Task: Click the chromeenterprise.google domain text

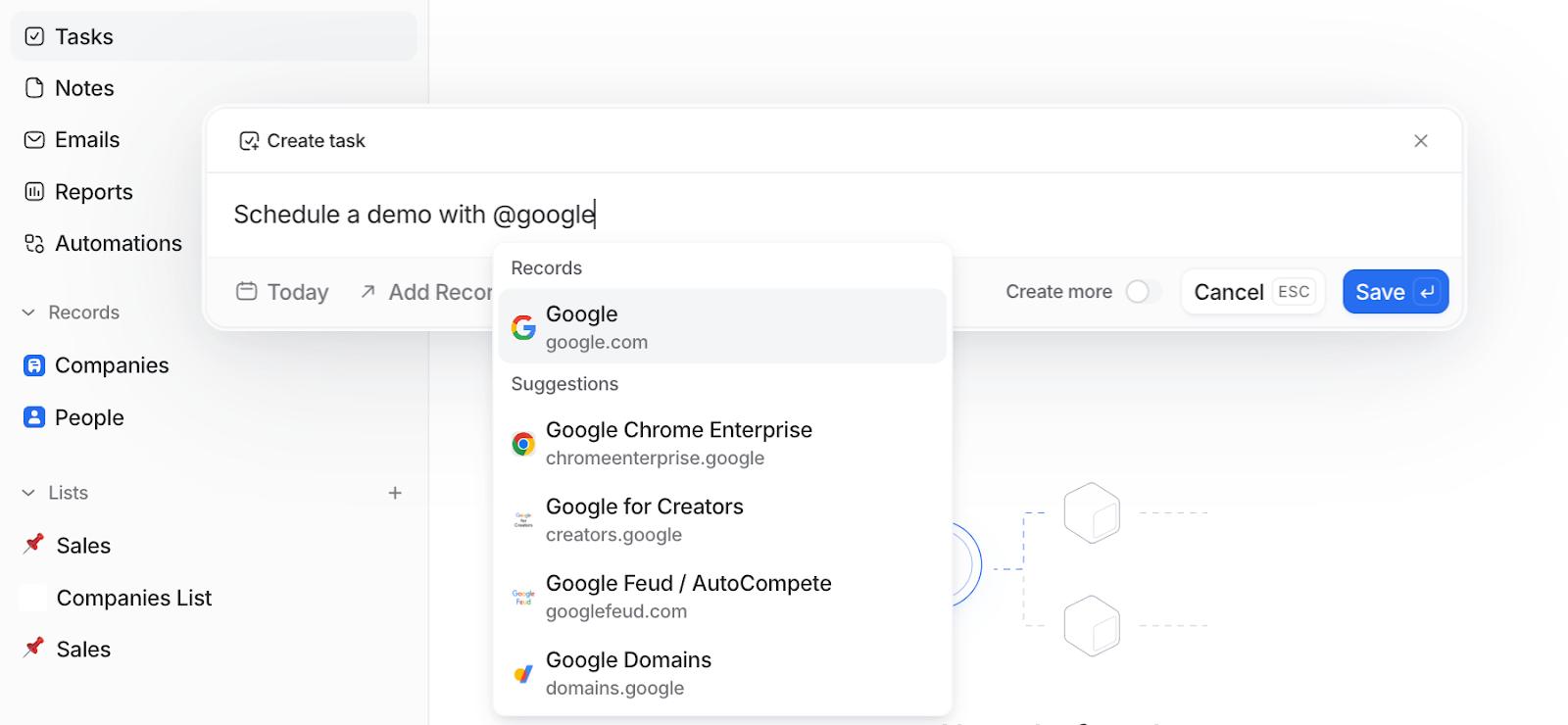Action: pyautogui.click(x=656, y=459)
